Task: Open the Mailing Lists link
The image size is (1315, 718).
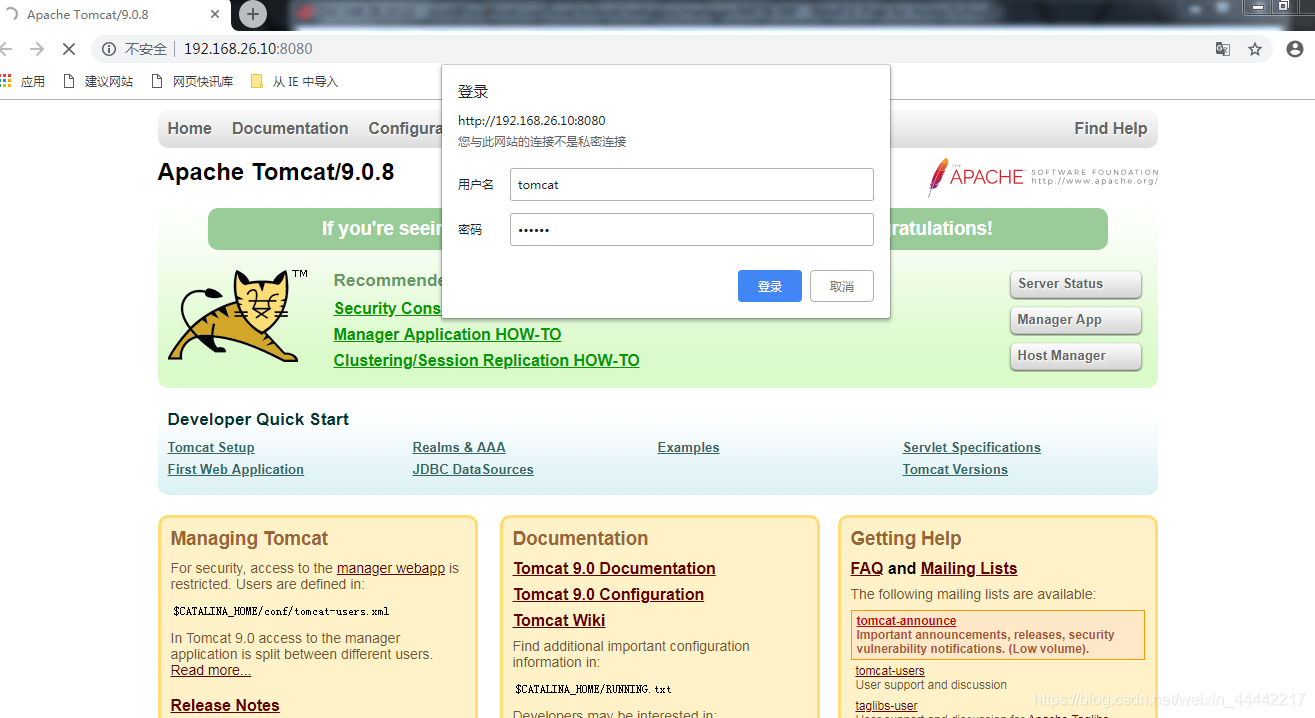Action: click(x=969, y=568)
